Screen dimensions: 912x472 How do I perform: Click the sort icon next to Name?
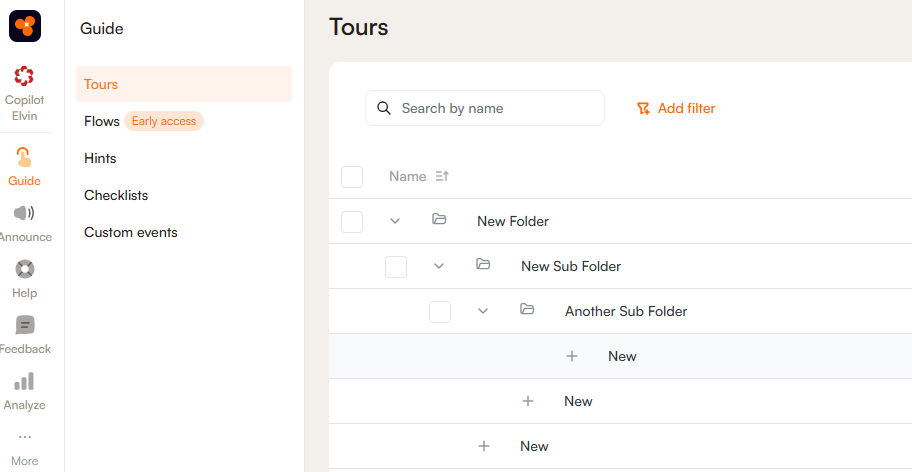click(x=443, y=176)
